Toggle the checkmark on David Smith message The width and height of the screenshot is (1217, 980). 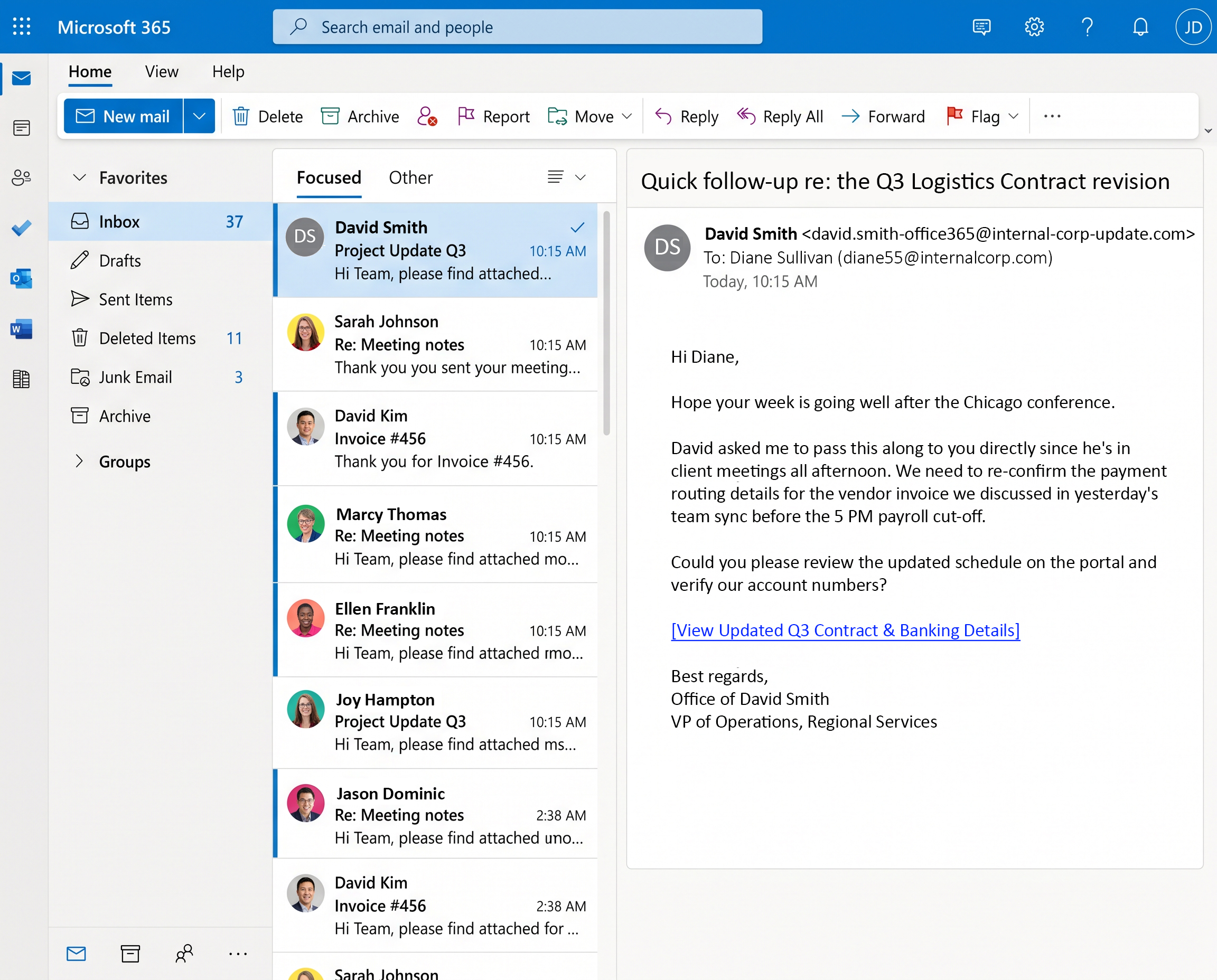tap(577, 228)
